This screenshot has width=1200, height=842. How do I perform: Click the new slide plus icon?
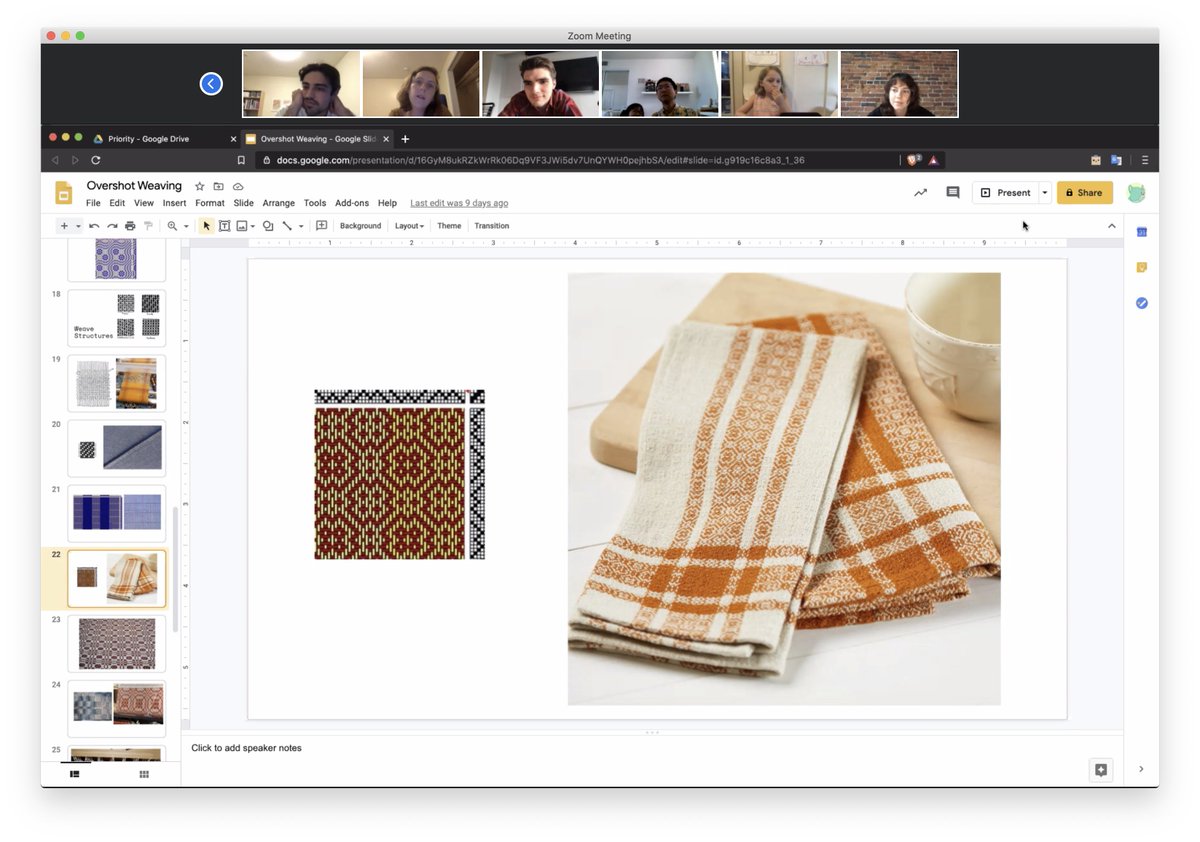tap(64, 226)
